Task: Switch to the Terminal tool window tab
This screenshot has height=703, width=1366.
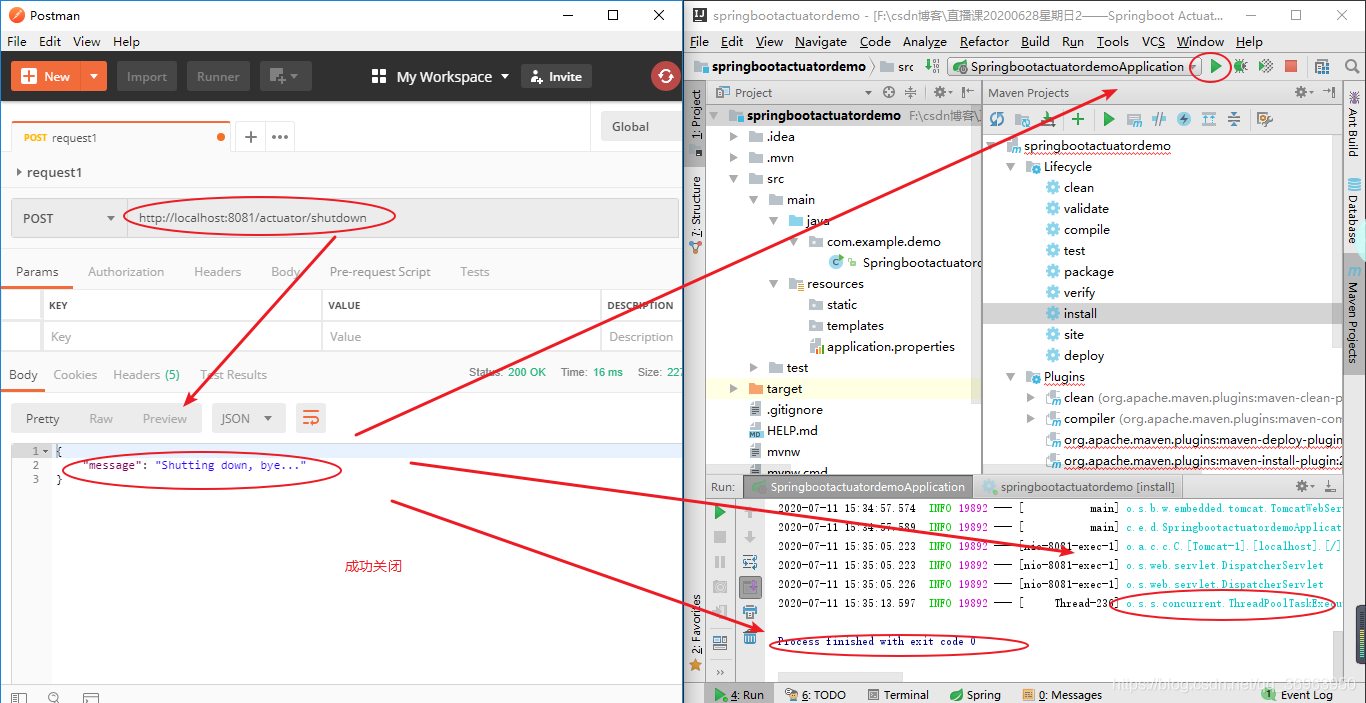Action: [x=897, y=694]
